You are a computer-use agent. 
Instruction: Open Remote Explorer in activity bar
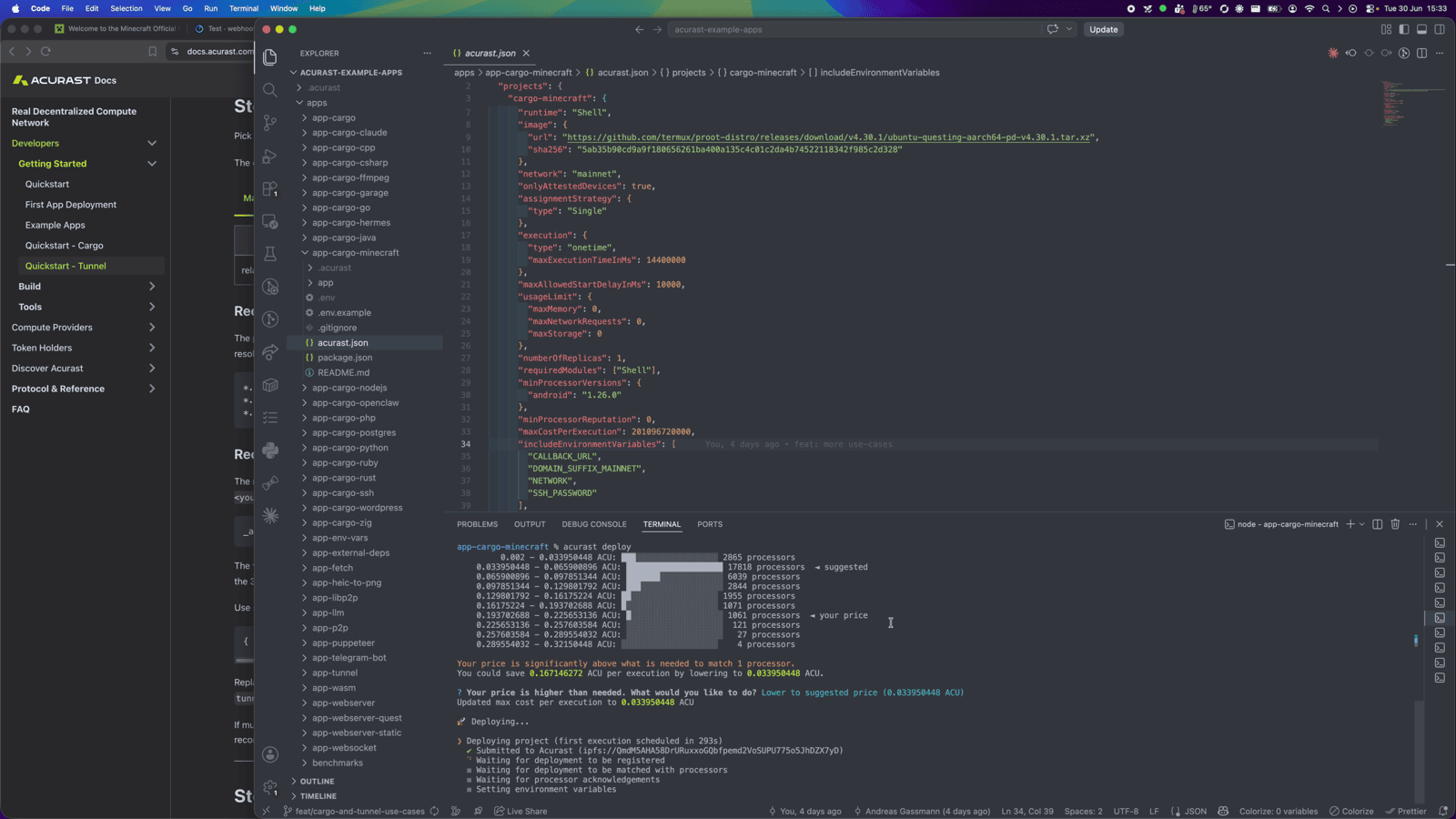pyautogui.click(x=270, y=221)
